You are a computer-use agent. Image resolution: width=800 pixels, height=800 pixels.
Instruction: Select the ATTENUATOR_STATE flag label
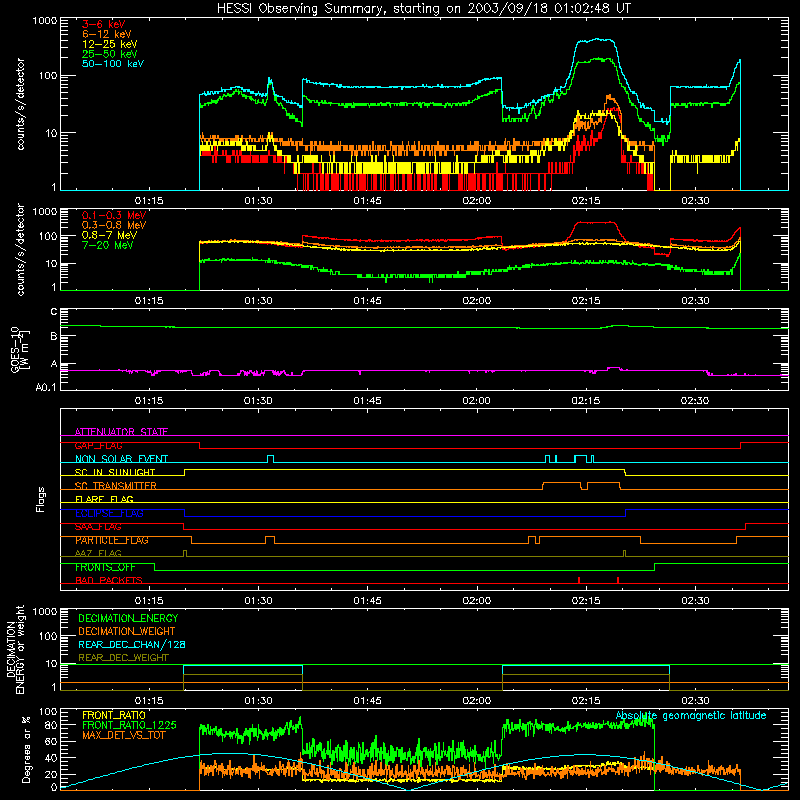[x=121, y=432]
